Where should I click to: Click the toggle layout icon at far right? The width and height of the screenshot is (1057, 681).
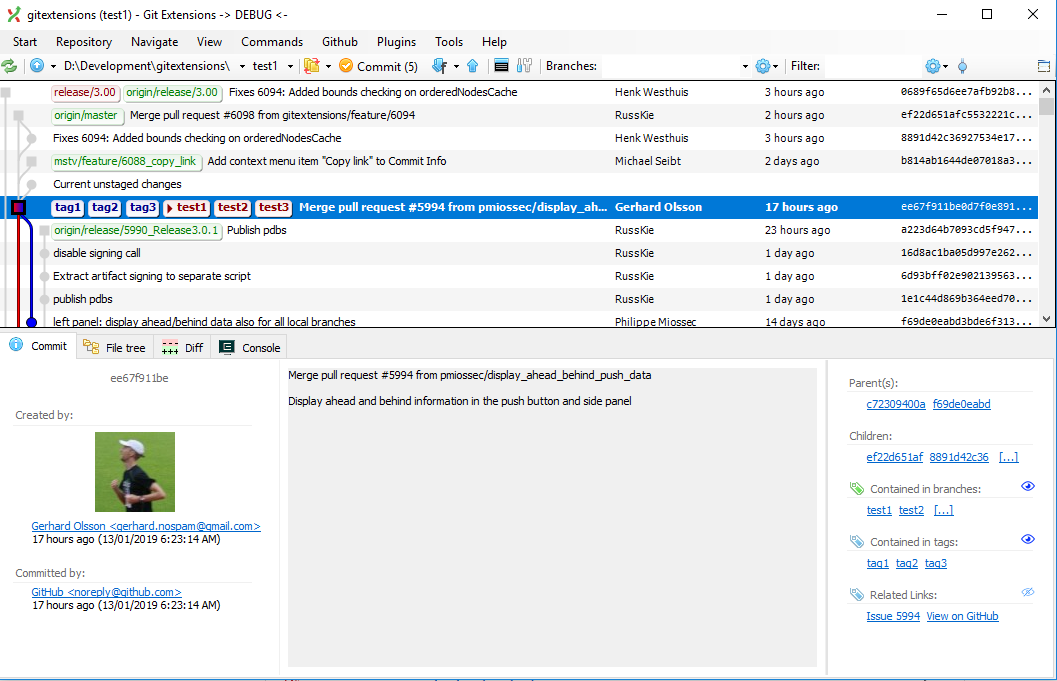[x=1044, y=66]
